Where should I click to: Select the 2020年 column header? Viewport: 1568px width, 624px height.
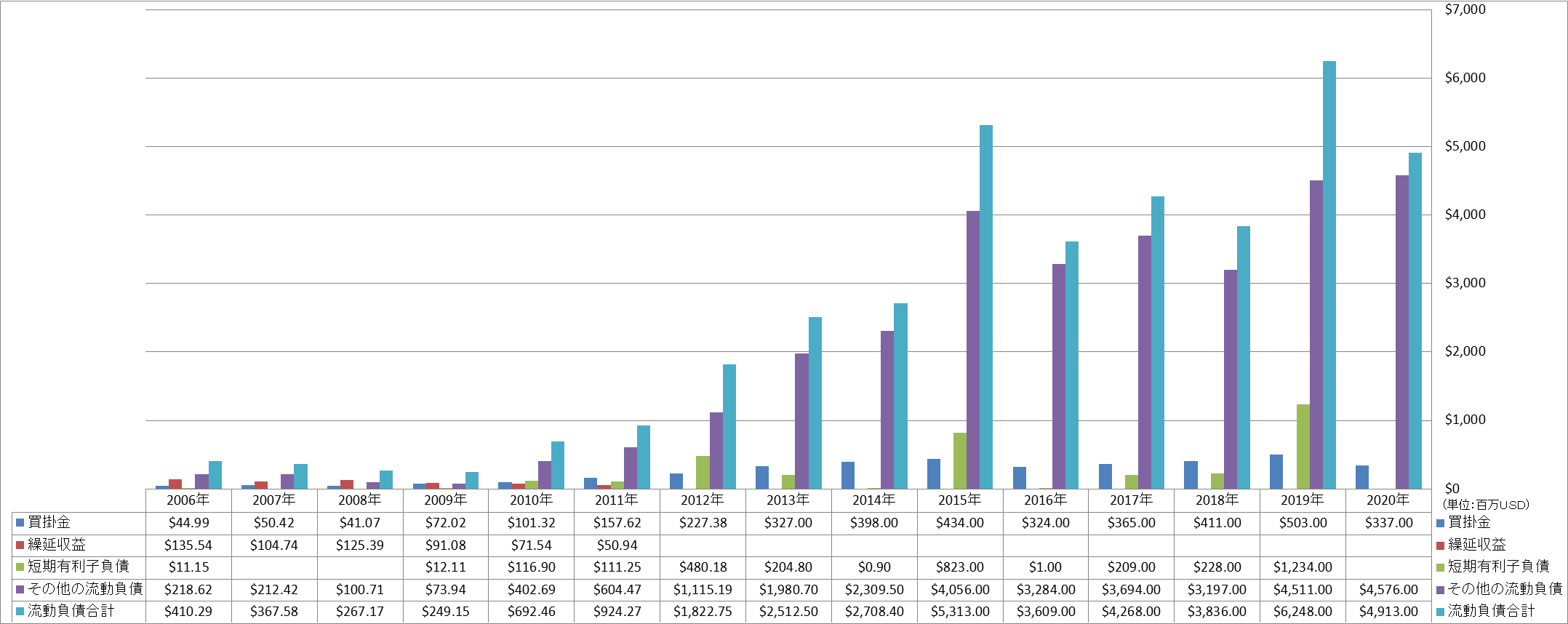tap(1388, 500)
